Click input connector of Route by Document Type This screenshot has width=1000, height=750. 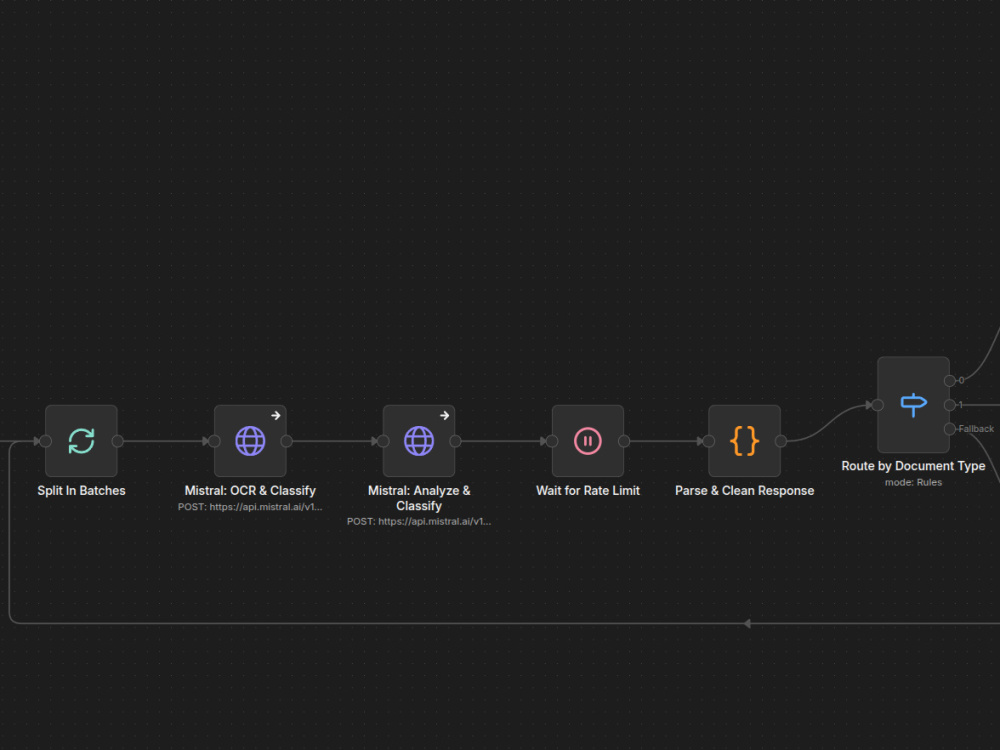tap(878, 405)
